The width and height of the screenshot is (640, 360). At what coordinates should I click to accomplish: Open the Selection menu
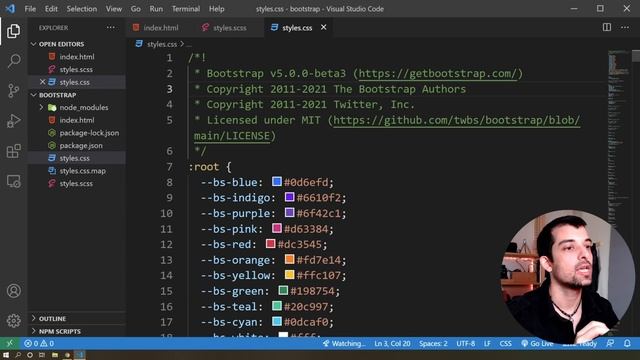pos(82,9)
